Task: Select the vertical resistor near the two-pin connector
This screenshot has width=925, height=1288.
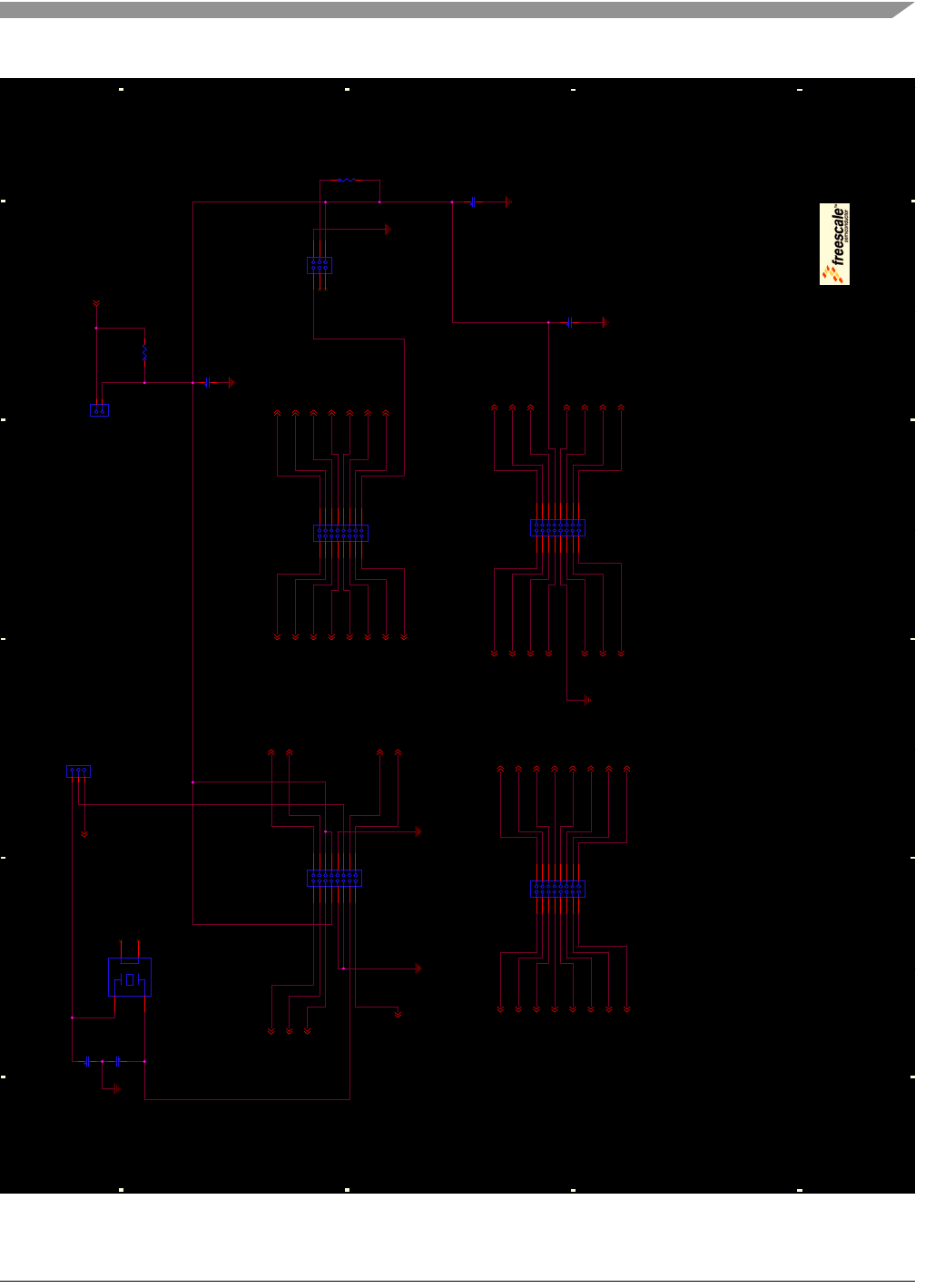Action: click(x=144, y=352)
